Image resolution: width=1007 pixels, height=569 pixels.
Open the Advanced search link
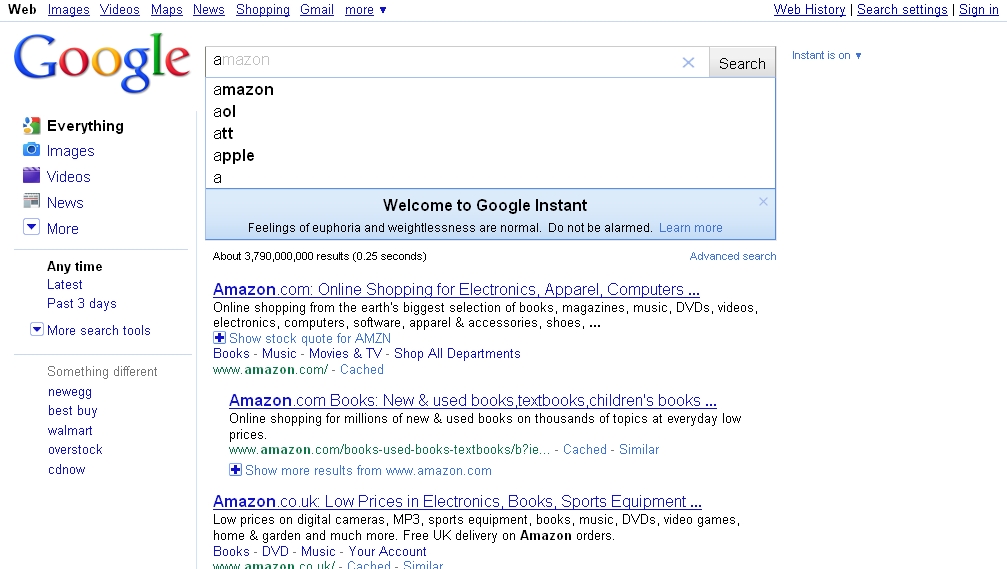point(733,256)
